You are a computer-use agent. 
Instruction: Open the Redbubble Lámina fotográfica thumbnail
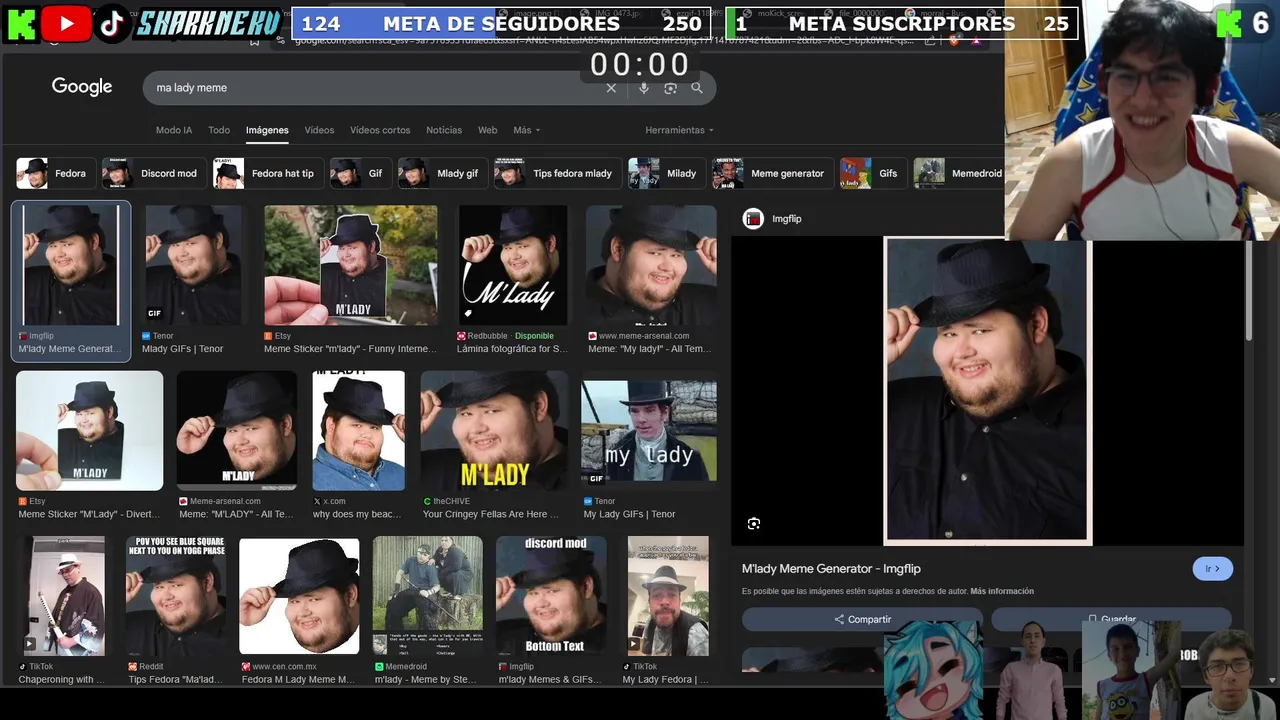[x=513, y=265]
